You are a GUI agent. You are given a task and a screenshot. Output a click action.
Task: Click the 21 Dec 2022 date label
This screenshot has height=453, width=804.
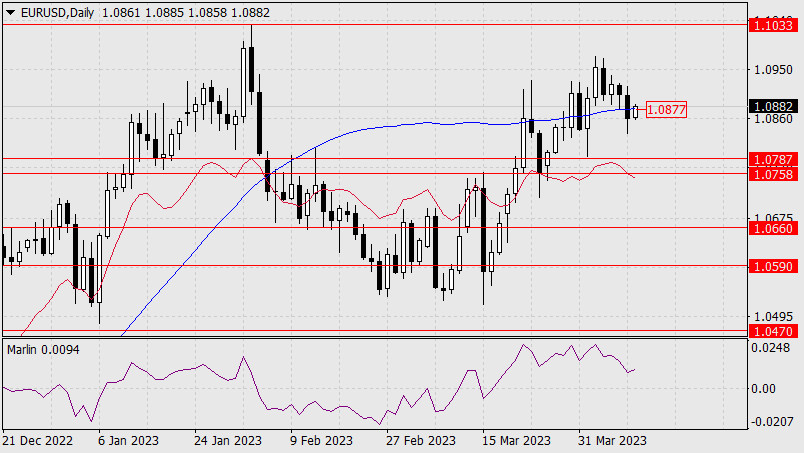coord(37,441)
